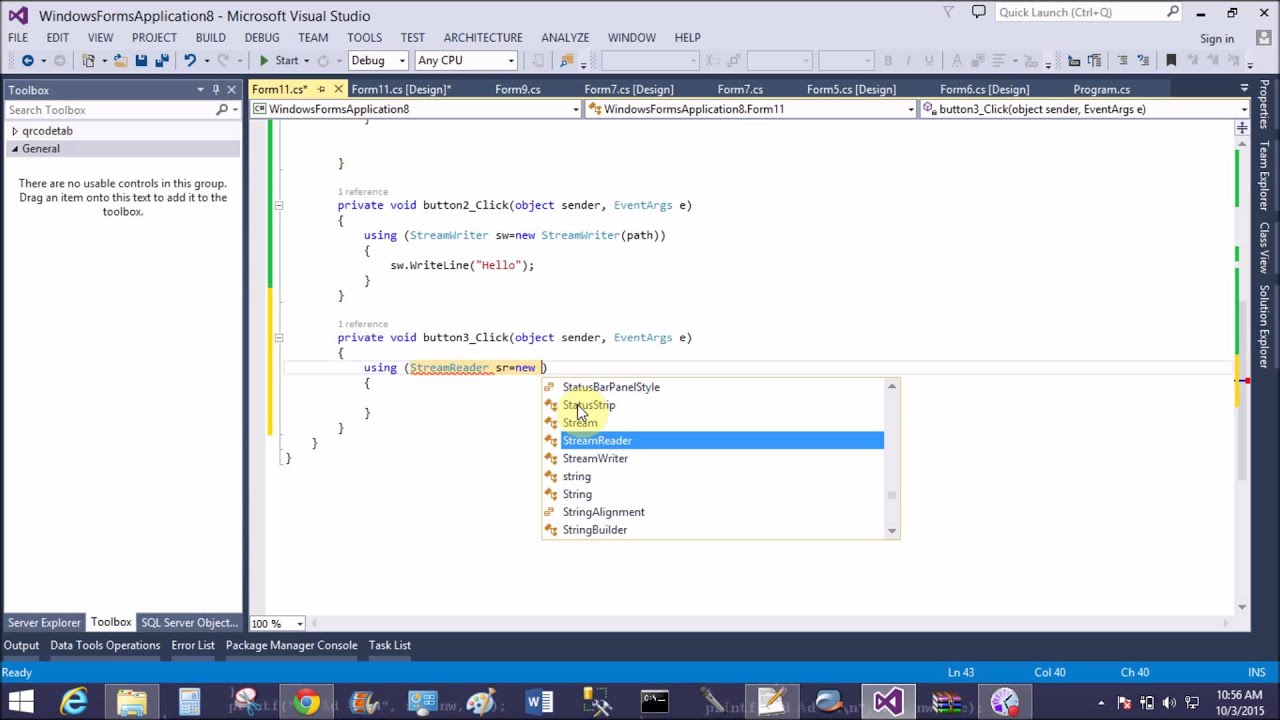The width and height of the screenshot is (1280, 720).
Task: Click the uncomment selected lines icon
Action: (x=1142, y=60)
